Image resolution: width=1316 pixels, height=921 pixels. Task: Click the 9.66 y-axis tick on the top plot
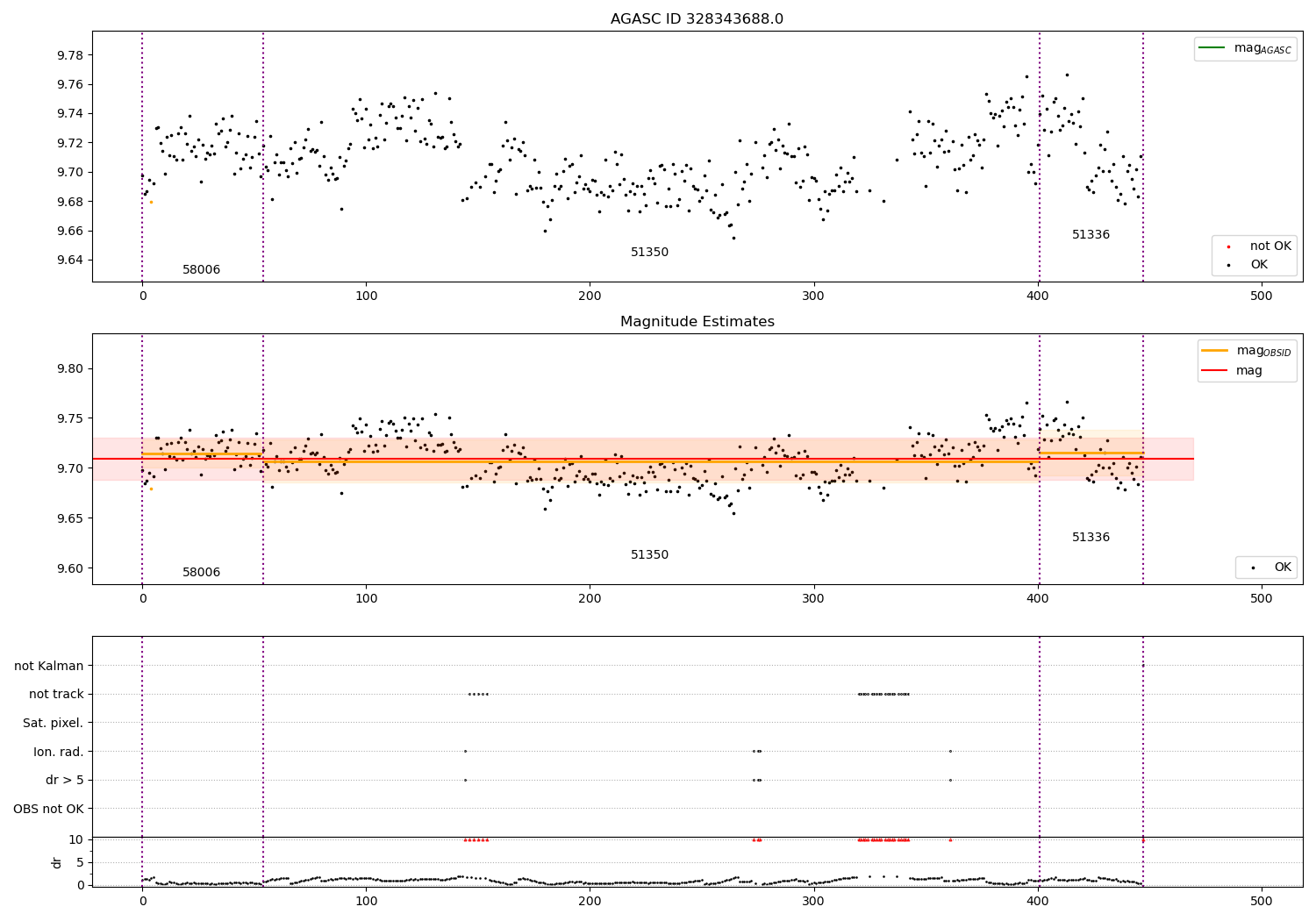(x=69, y=232)
